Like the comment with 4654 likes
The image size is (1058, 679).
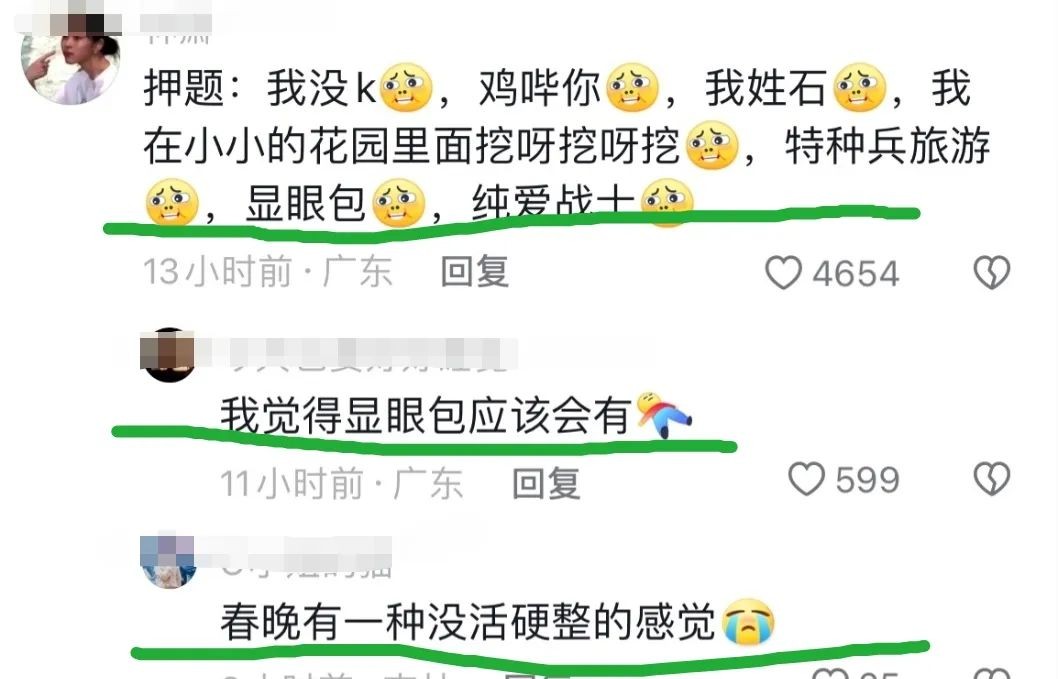click(x=783, y=273)
